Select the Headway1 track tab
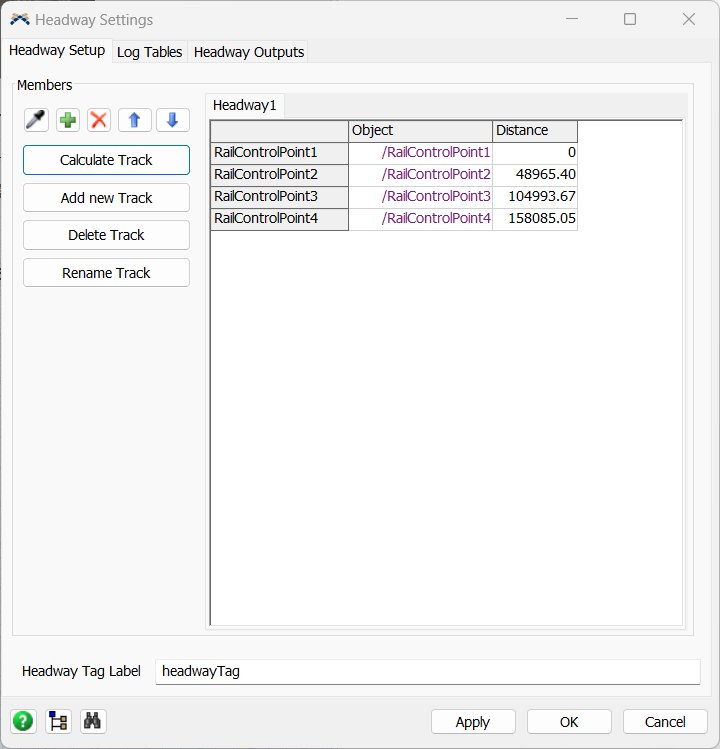This screenshot has height=749, width=720. 245,105
